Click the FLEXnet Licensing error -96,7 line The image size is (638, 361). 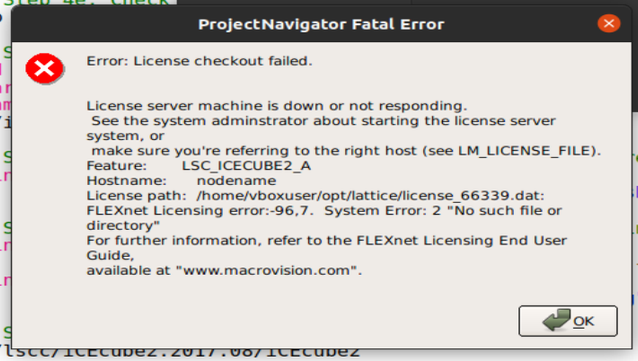[x=200, y=211]
